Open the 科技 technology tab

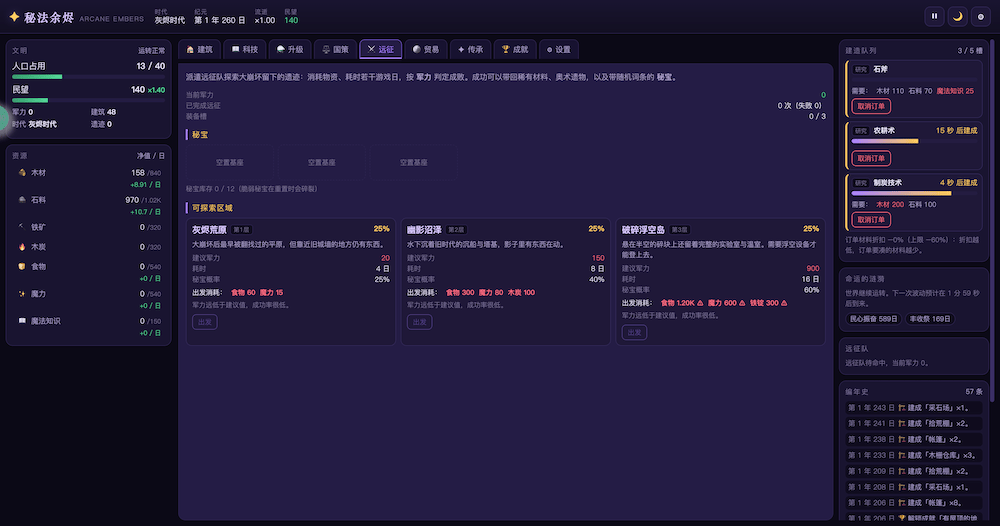[245, 49]
